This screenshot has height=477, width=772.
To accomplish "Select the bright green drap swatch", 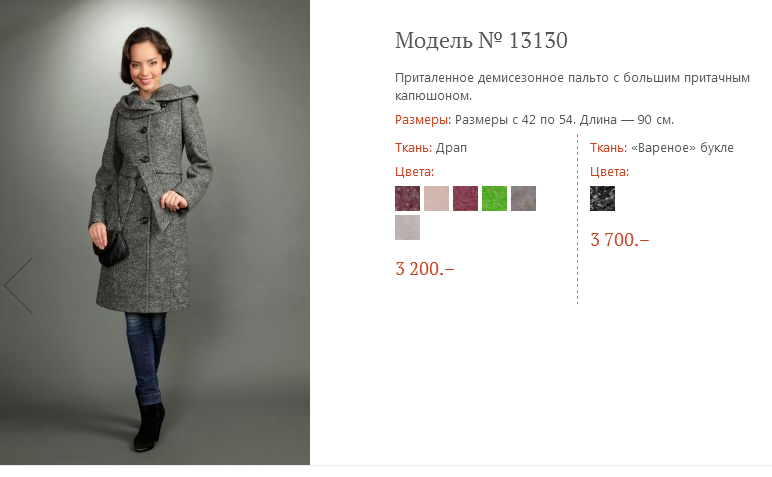I will [494, 198].
